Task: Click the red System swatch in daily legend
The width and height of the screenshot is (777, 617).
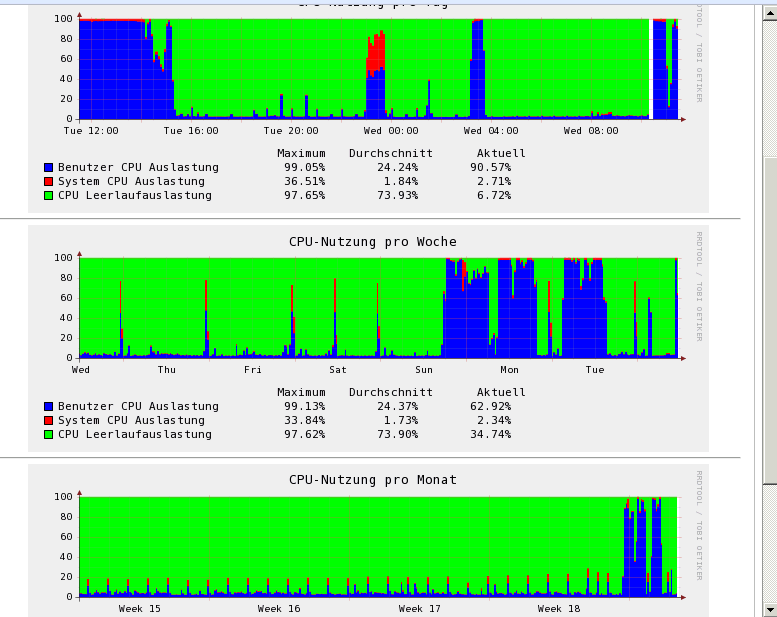Action: click(48, 182)
